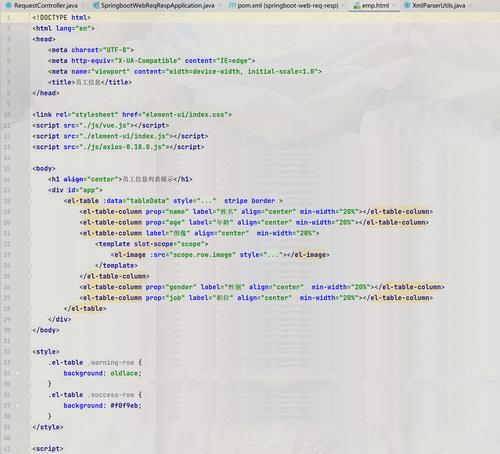Image resolution: width=500 pixels, height=454 pixels.
Task: Click the XmlParserUtils.java class icon
Action: (x=407, y=5)
